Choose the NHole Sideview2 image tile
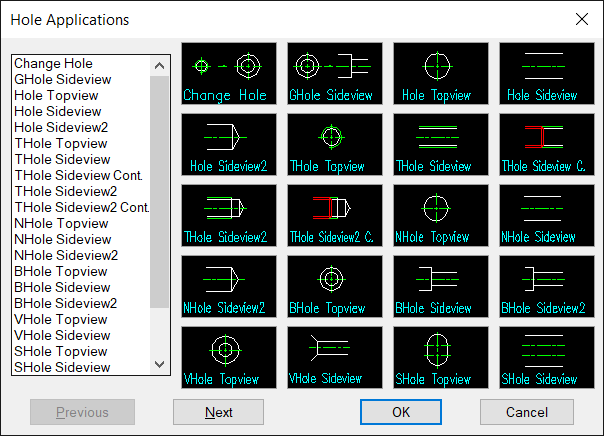The height and width of the screenshot is (436, 604). pos(229,286)
